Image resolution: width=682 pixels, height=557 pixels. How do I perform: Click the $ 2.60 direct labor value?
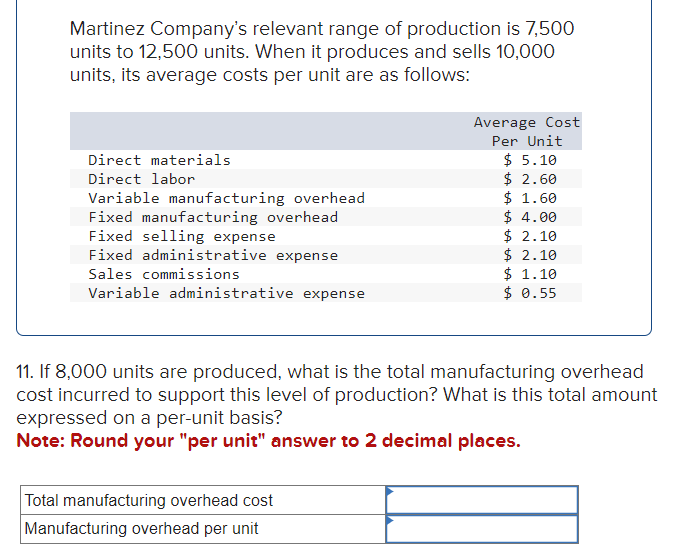pos(530,179)
